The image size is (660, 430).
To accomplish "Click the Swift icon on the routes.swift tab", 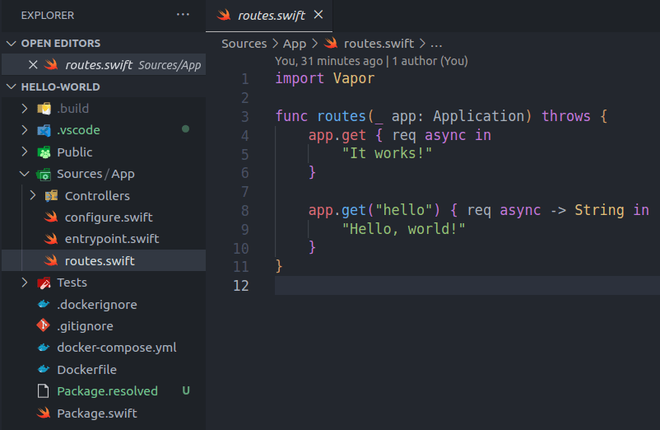I will pos(224,15).
